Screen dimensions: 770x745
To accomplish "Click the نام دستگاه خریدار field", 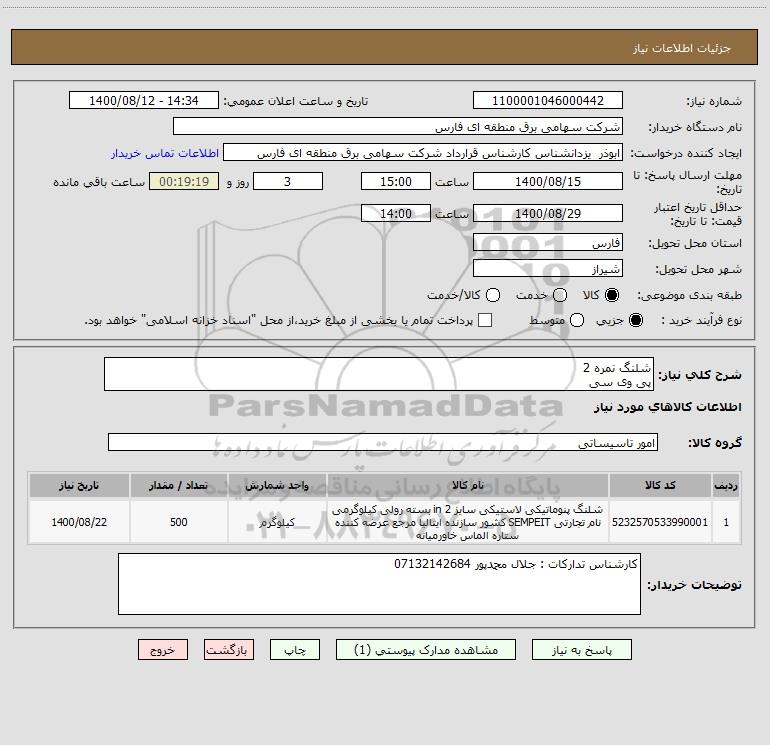I will [x=398, y=126].
